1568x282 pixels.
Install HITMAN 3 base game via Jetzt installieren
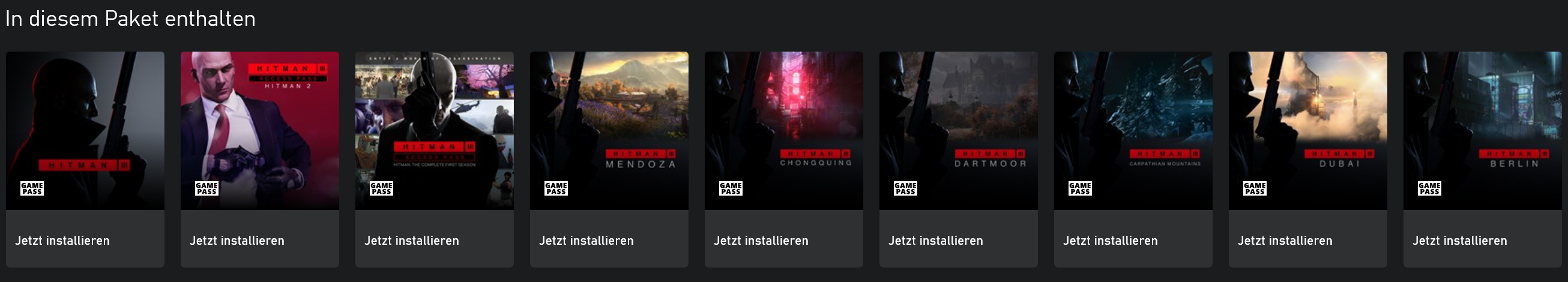click(x=85, y=239)
